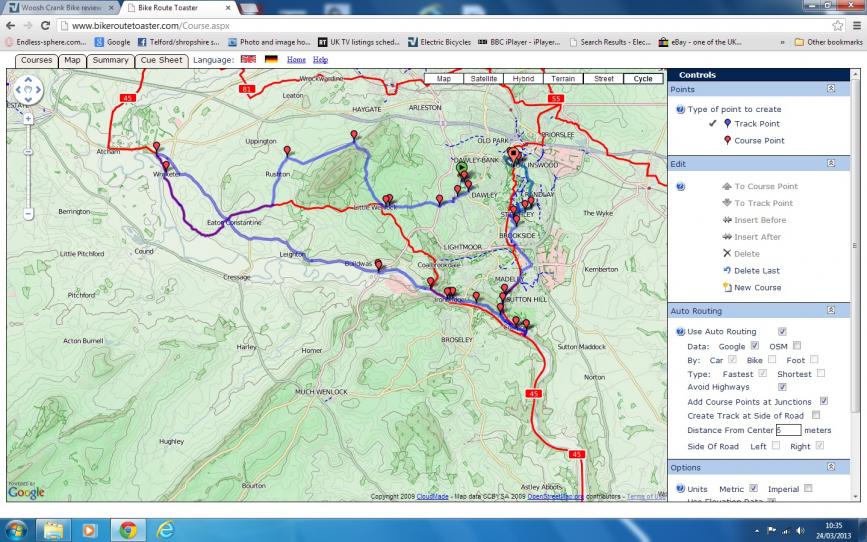Open Google Chrome from the taskbar
This screenshot has height=542, width=867.
click(128, 530)
